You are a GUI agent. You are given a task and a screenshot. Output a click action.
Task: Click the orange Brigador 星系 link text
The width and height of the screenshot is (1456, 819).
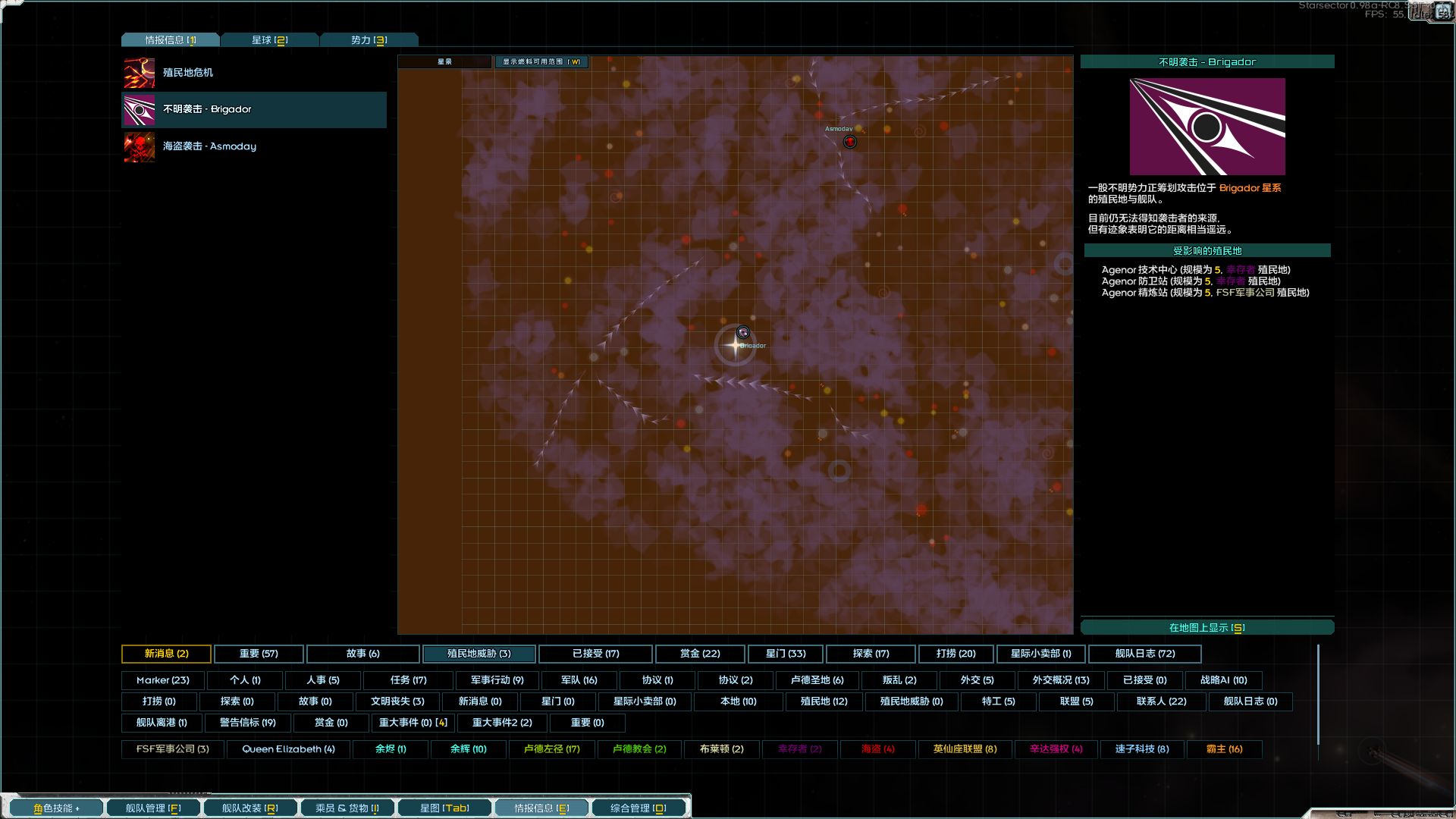[x=1250, y=188]
